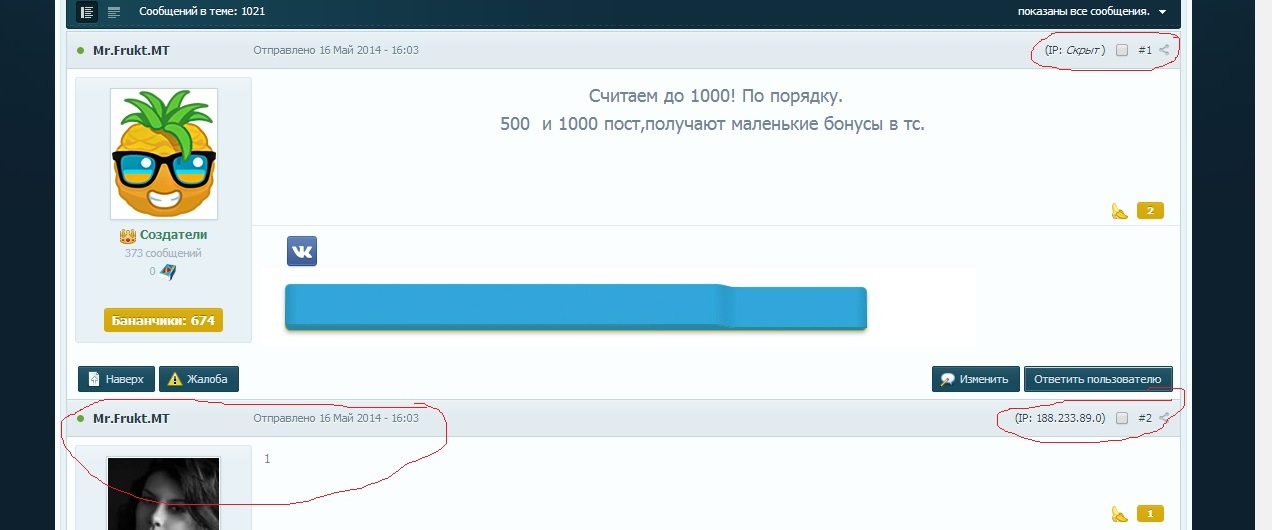Click the green online dot of post #1
Image resolution: width=1280 pixels, height=530 pixels.
[81, 50]
